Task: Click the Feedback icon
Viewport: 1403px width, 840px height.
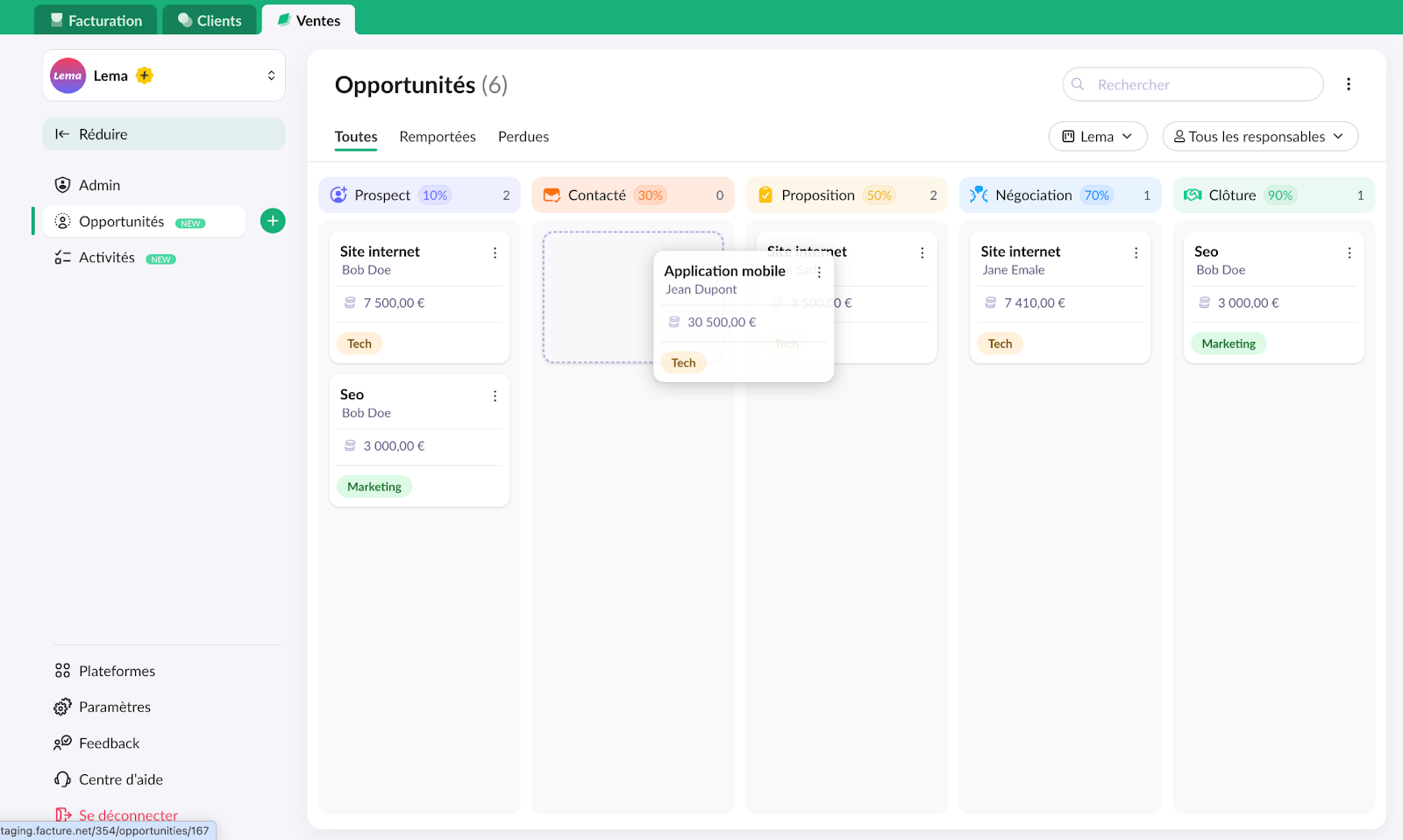Action: 62,744
